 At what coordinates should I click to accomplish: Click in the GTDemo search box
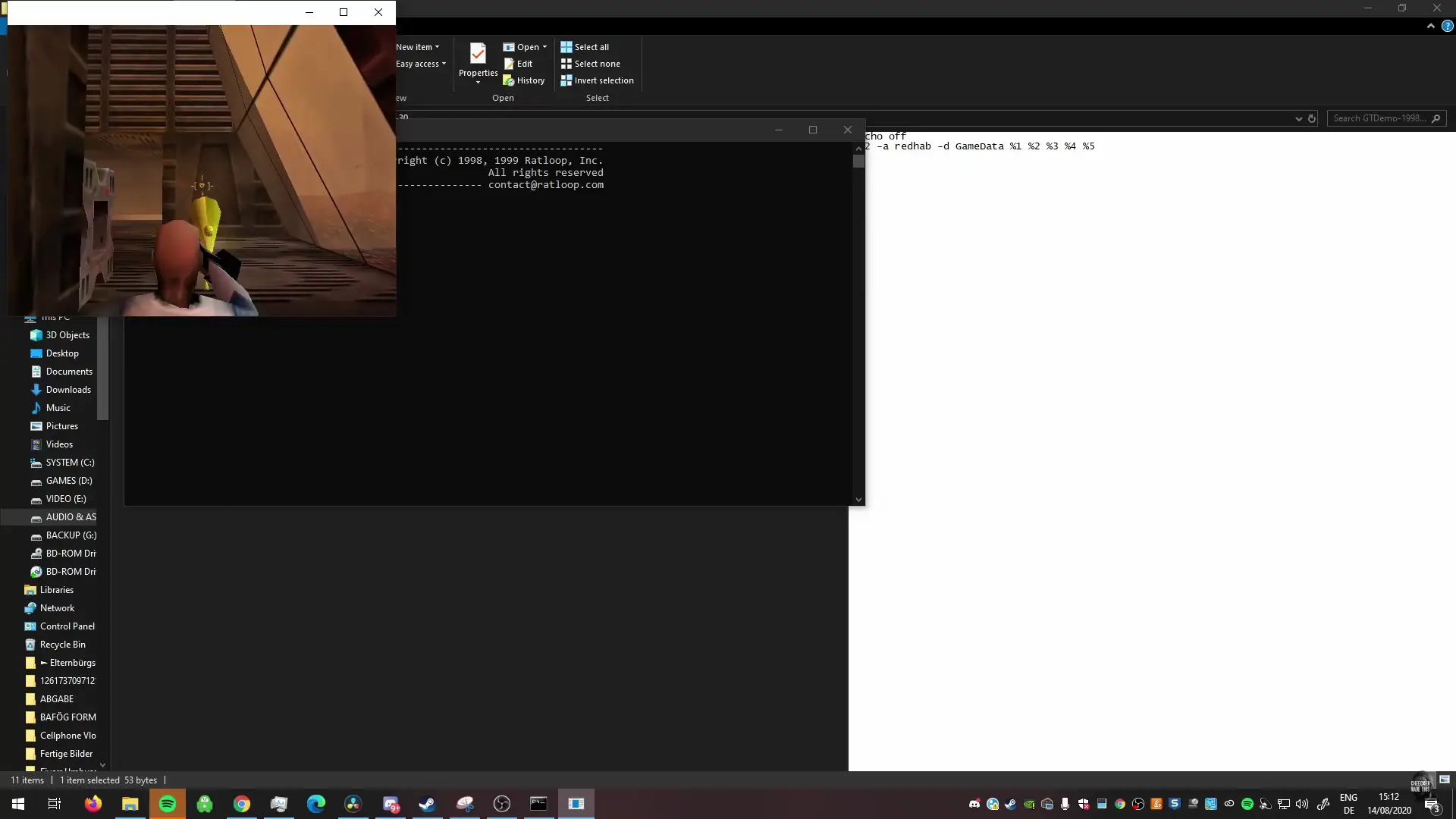click(x=1384, y=118)
